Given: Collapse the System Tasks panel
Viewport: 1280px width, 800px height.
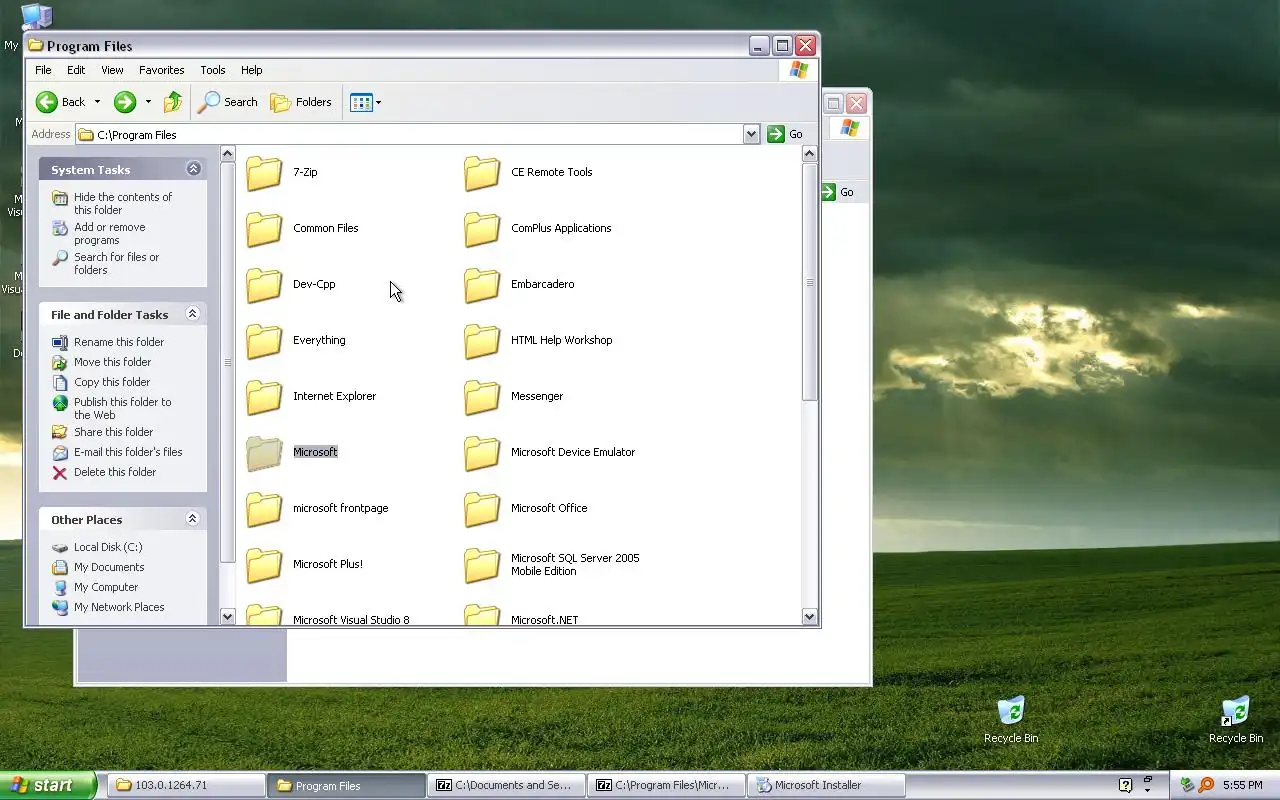Looking at the screenshot, I should [x=193, y=169].
